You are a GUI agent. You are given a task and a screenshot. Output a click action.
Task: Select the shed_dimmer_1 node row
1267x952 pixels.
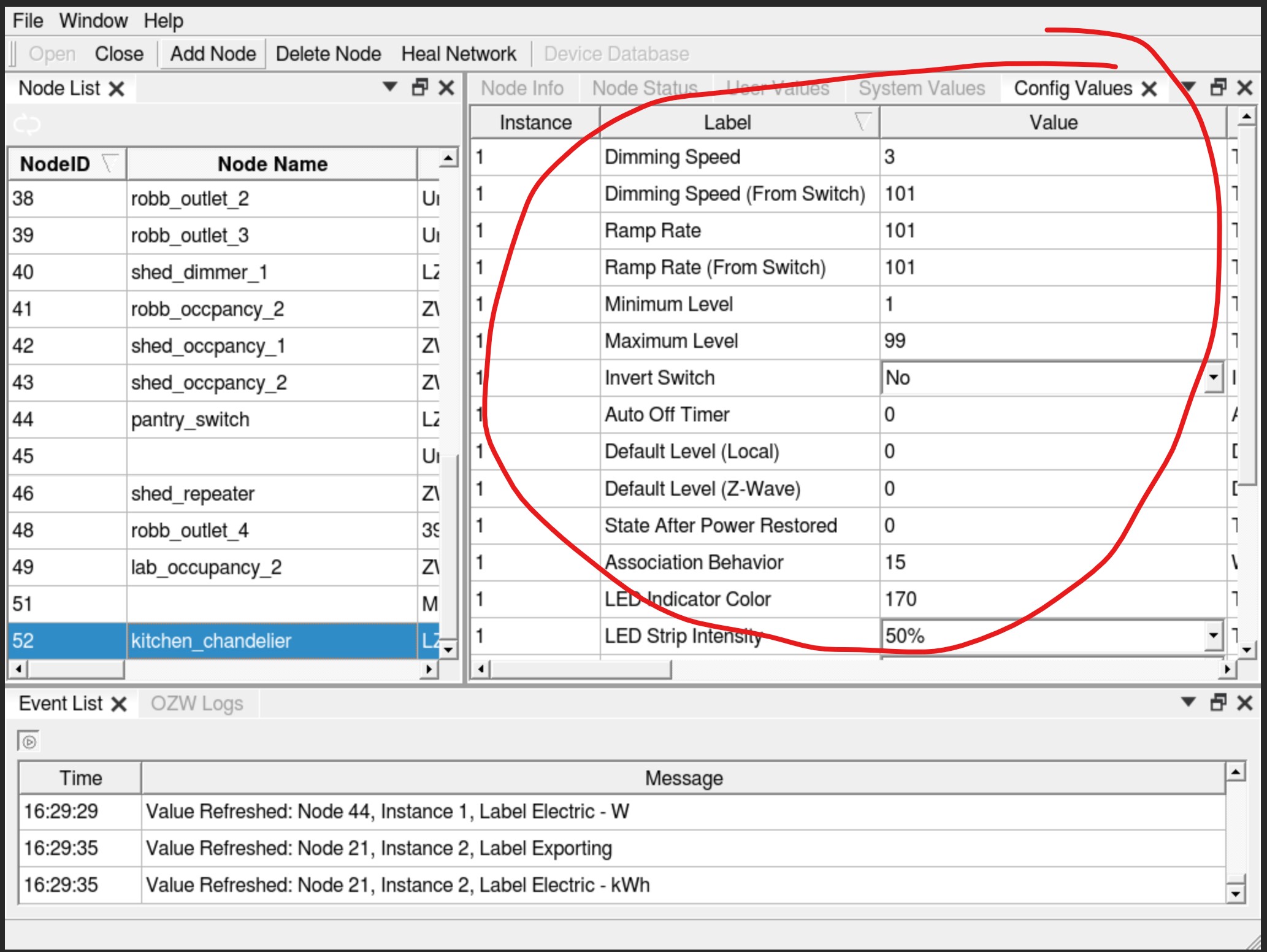[x=224, y=272]
